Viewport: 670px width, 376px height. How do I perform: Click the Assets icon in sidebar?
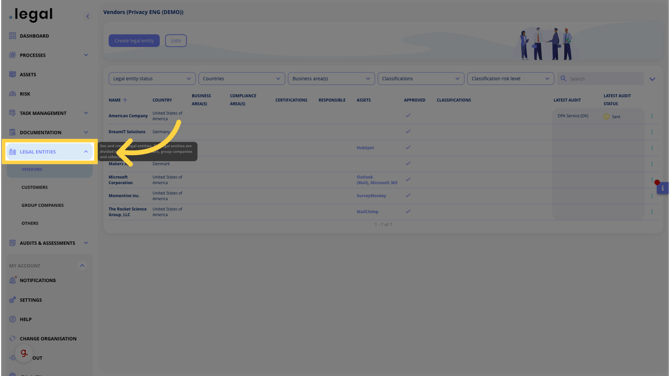(x=12, y=74)
